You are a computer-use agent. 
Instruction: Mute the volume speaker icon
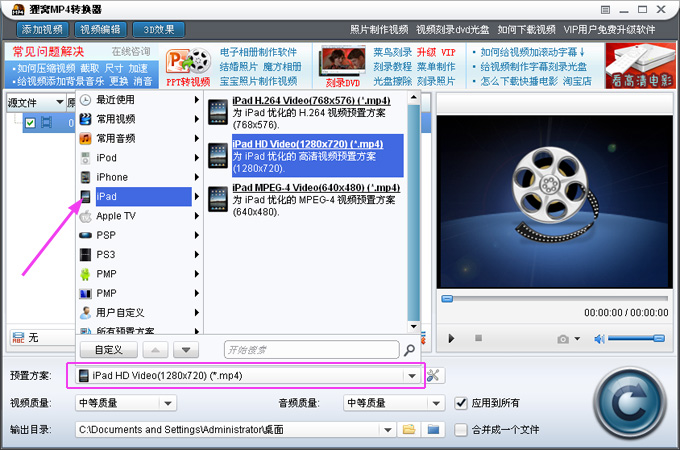(x=599, y=339)
